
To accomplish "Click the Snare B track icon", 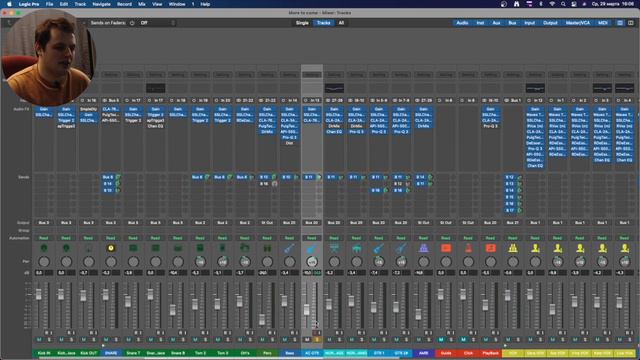I will (178, 248).
